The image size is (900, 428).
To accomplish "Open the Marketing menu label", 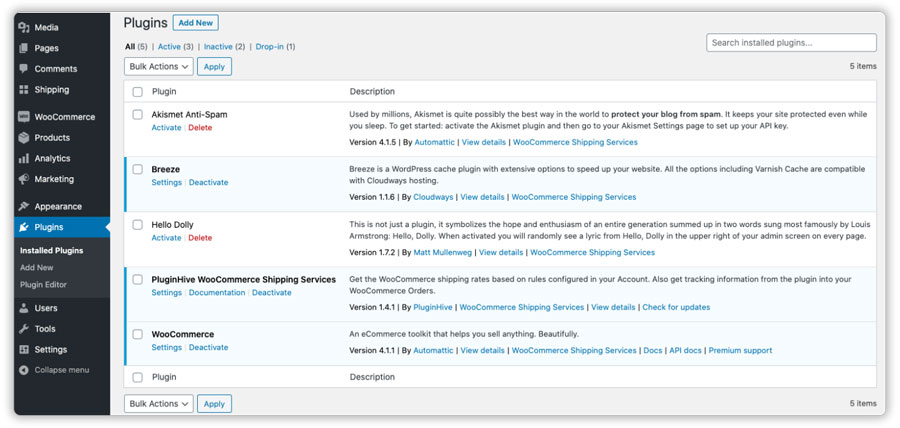I will click(x=54, y=179).
